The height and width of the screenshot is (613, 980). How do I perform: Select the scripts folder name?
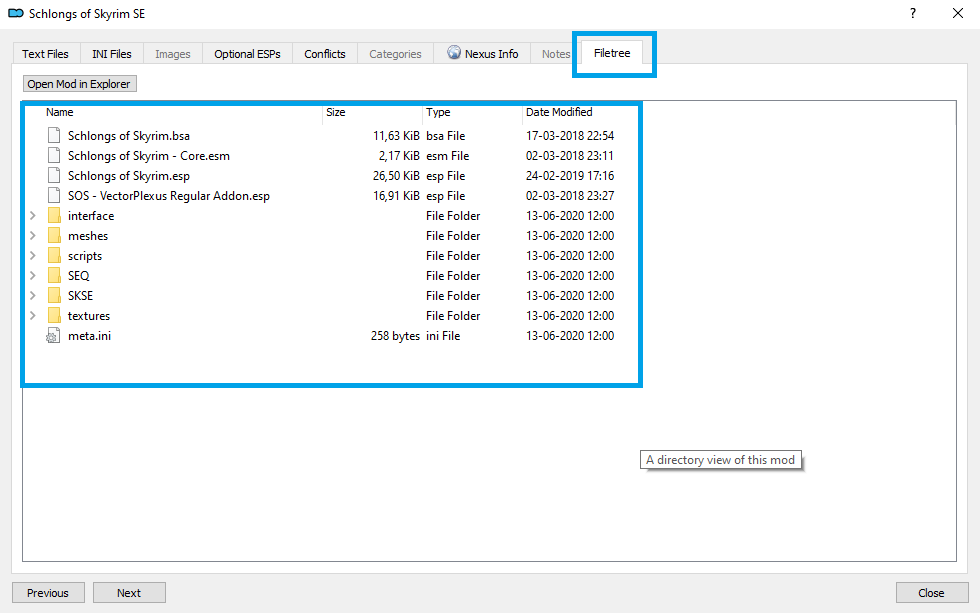point(85,256)
